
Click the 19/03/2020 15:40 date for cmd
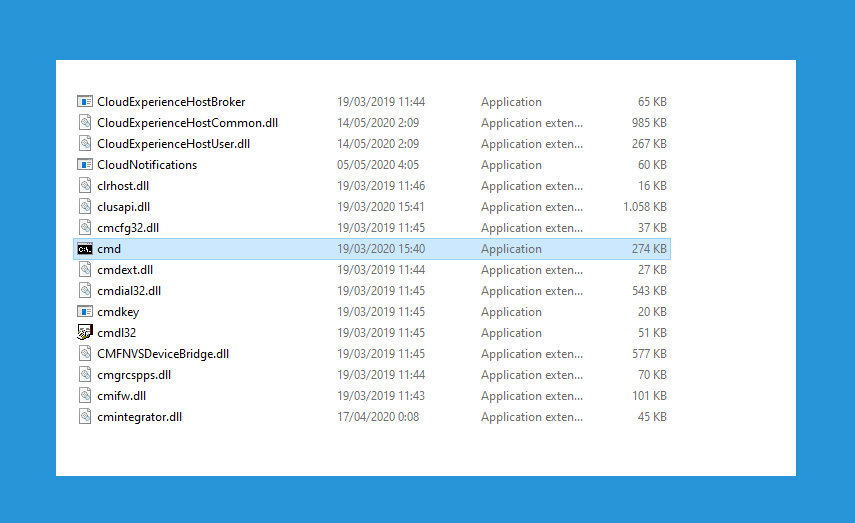[x=381, y=249]
